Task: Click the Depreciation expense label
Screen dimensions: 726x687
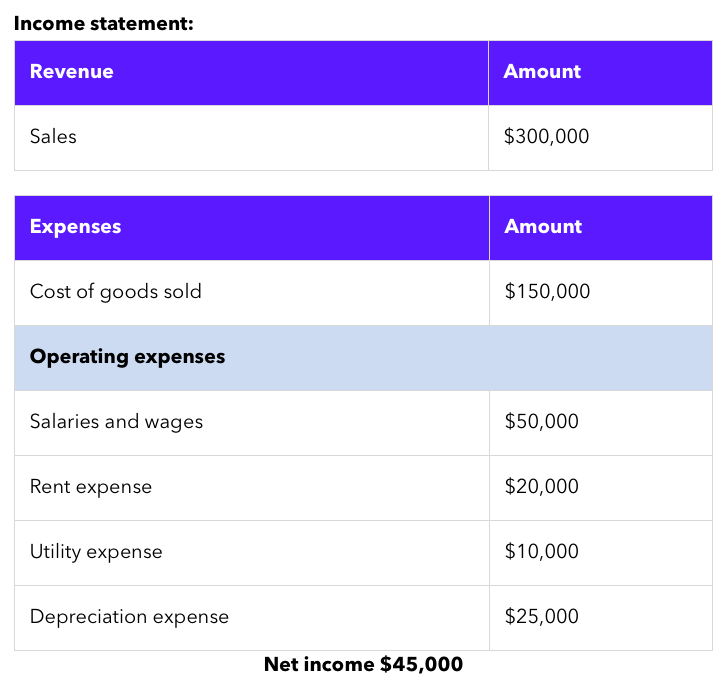Action: click(129, 617)
